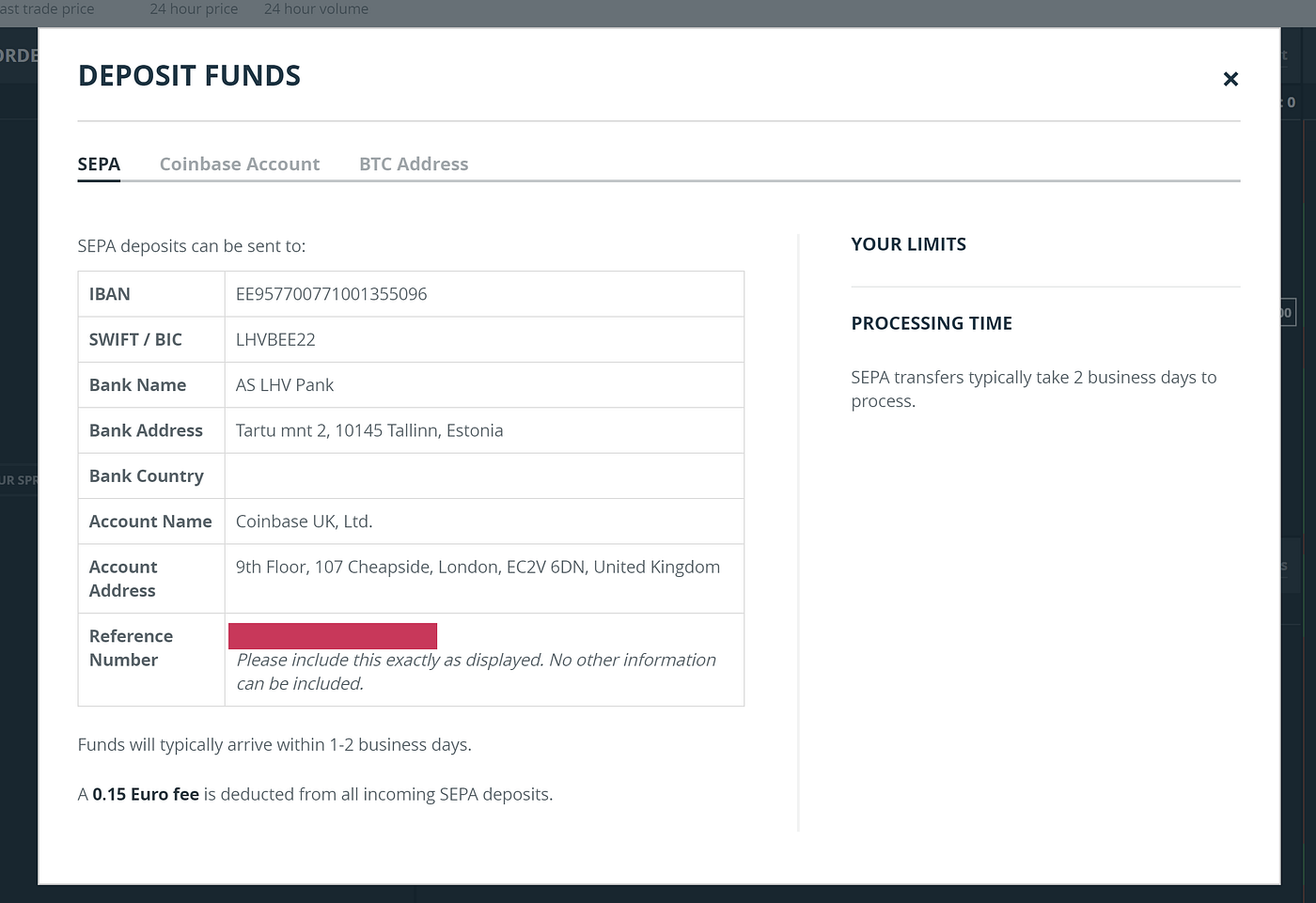Click the bold 0.15 Euro fee text
Screen dimensions: 1316x903
(146, 795)
